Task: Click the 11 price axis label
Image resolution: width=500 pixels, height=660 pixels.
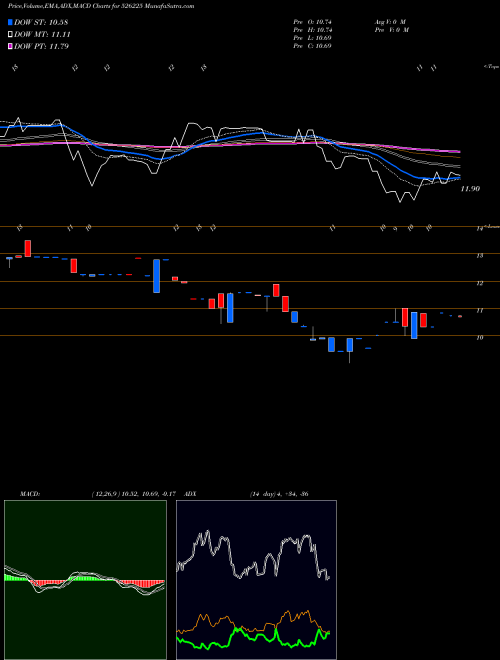Action: pyautogui.click(x=479, y=310)
